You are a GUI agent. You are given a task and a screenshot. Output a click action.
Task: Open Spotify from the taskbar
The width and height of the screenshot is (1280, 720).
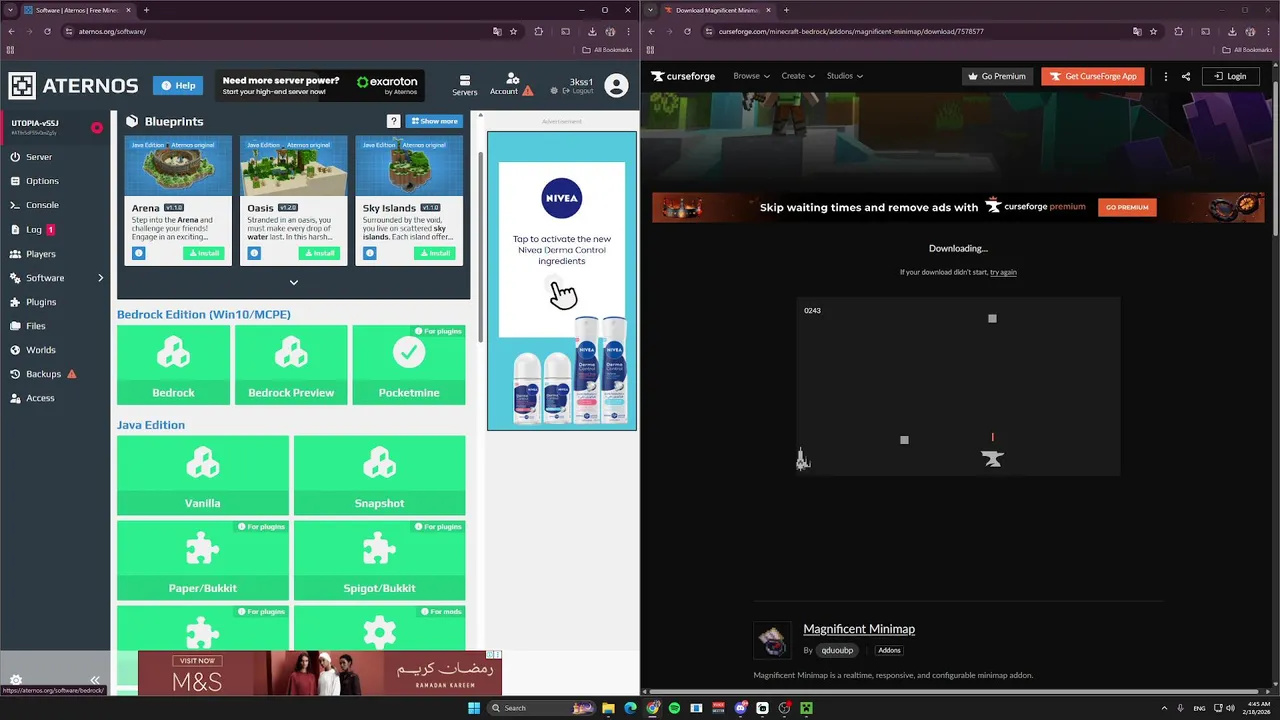(x=674, y=708)
